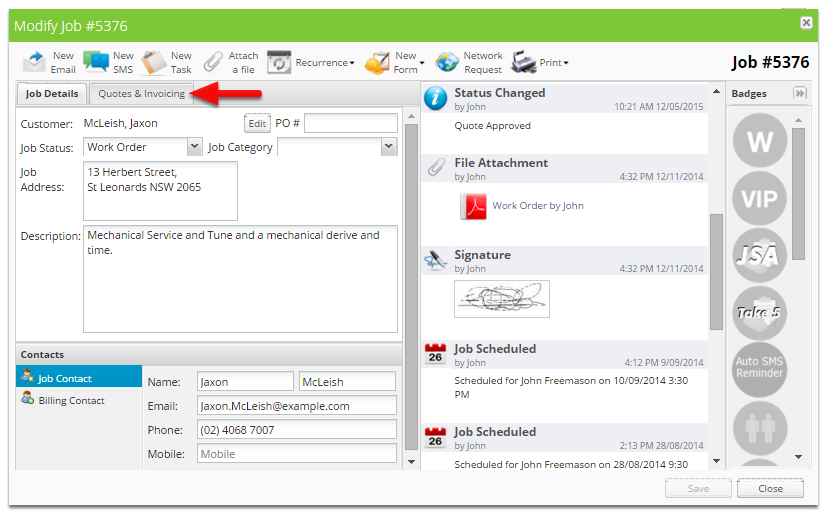Click the activity feed scrollbar thumb
The image size is (827, 512).
[716, 272]
